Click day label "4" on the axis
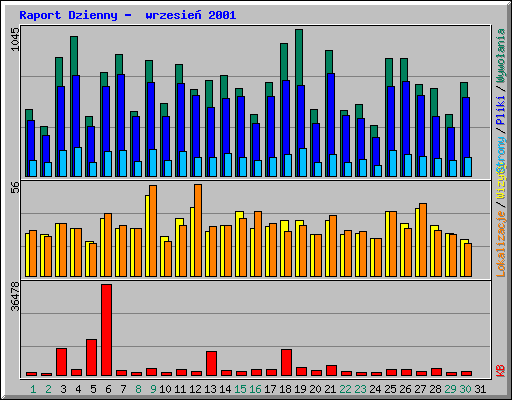Viewport: 512px width, 400px height. point(78,389)
